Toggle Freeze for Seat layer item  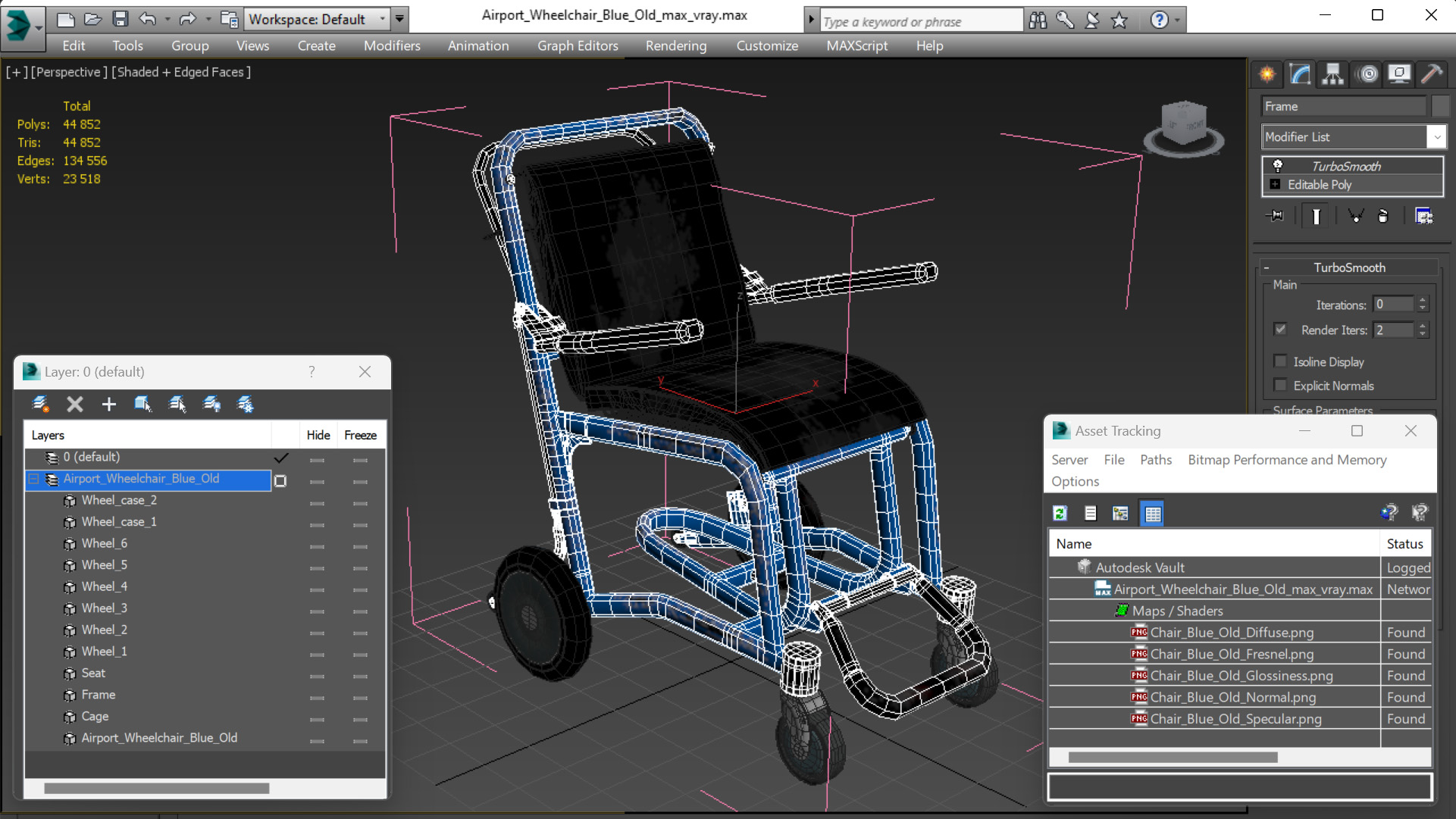360,676
